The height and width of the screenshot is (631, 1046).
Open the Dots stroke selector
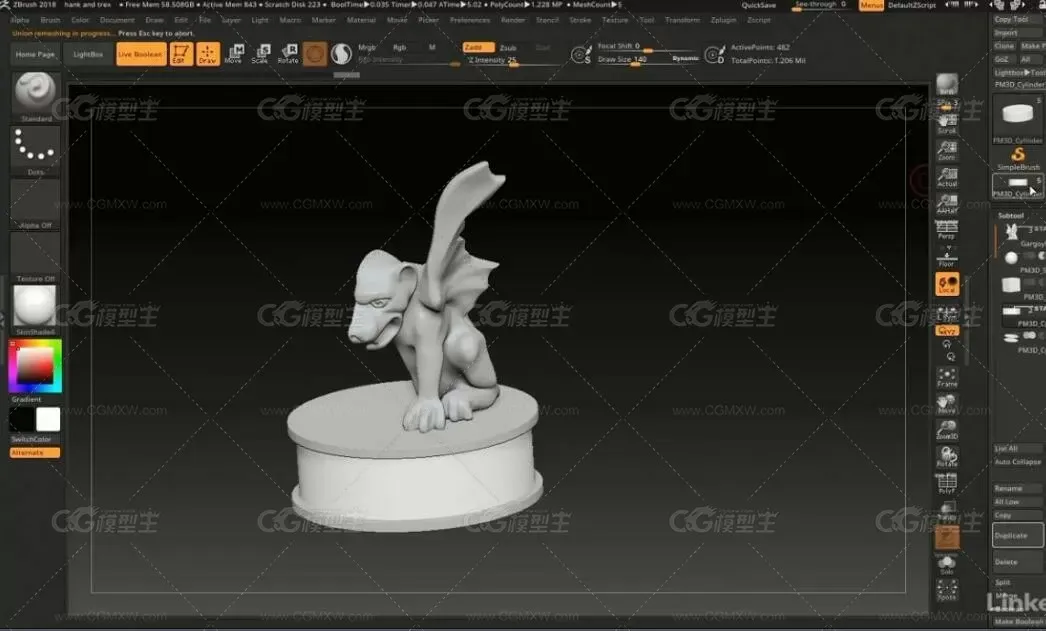(x=35, y=151)
